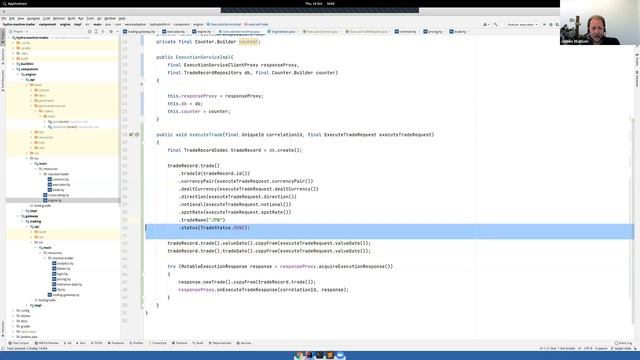The height and width of the screenshot is (360, 640).
Task: Run the selected configuration
Action: (544, 24)
